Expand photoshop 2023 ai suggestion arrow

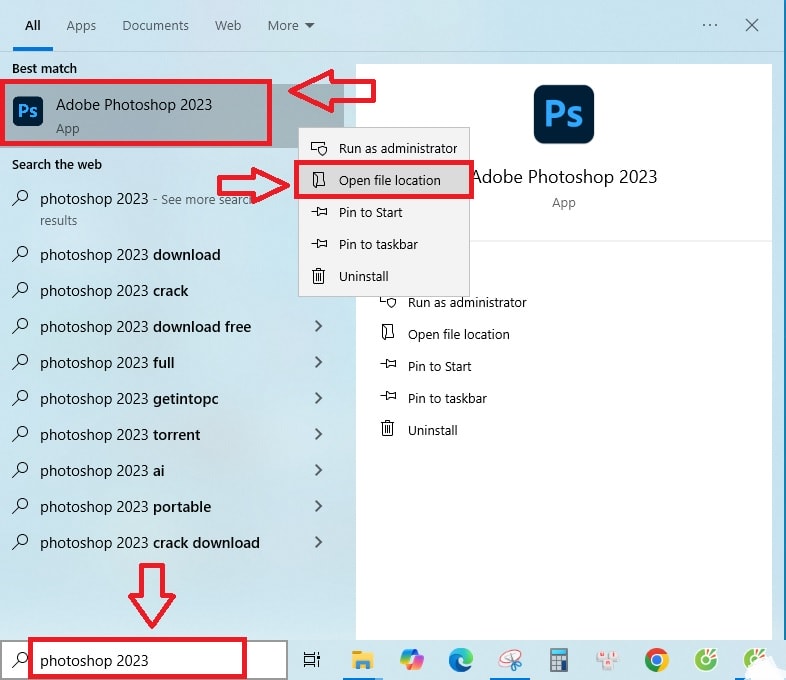coord(318,470)
